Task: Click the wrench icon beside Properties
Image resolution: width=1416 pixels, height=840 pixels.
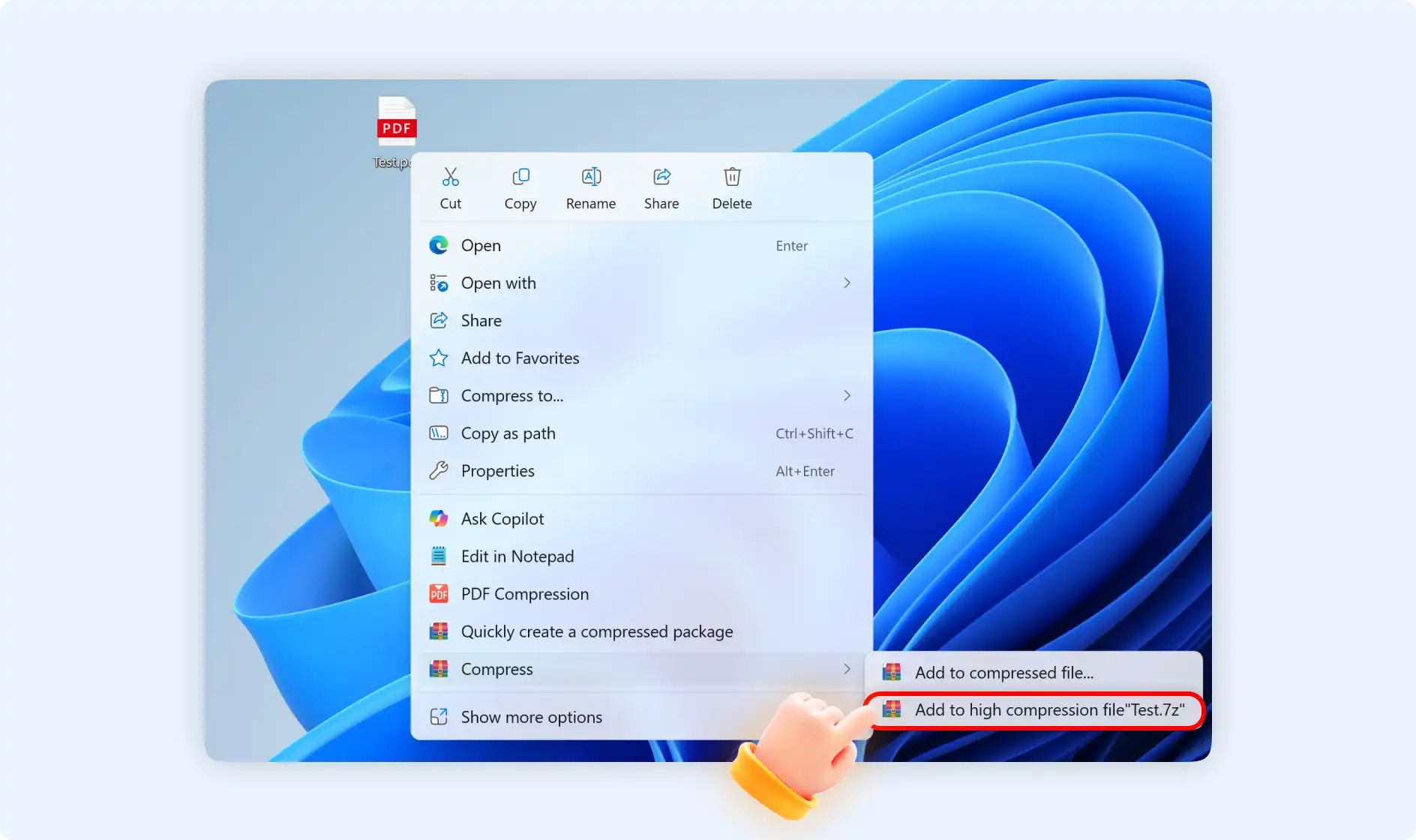Action: [x=439, y=470]
